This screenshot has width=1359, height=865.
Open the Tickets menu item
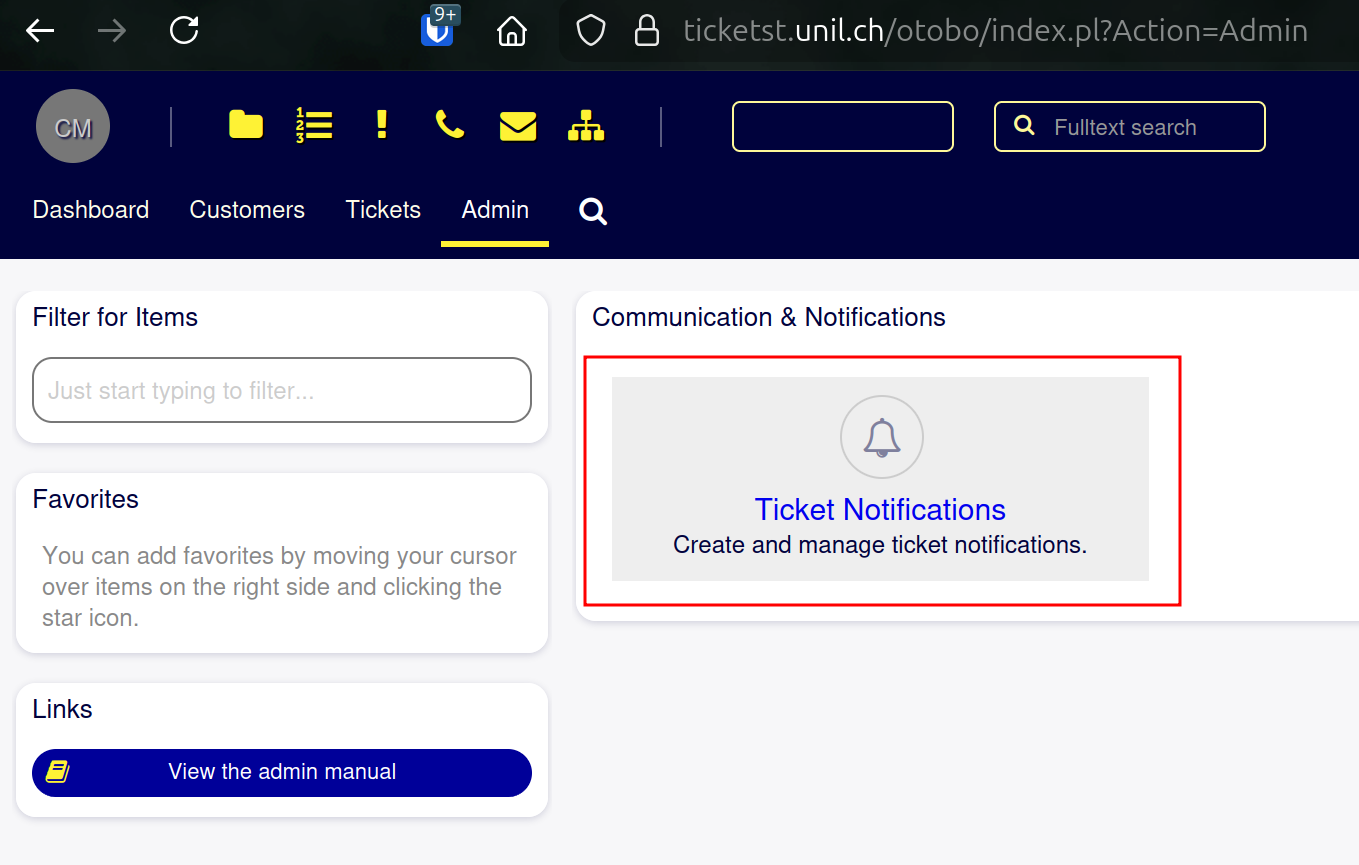click(x=383, y=210)
